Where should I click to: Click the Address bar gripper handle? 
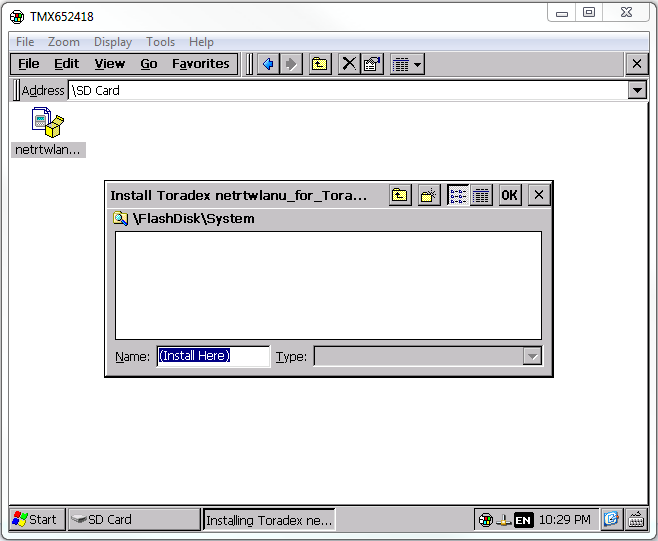[16, 90]
